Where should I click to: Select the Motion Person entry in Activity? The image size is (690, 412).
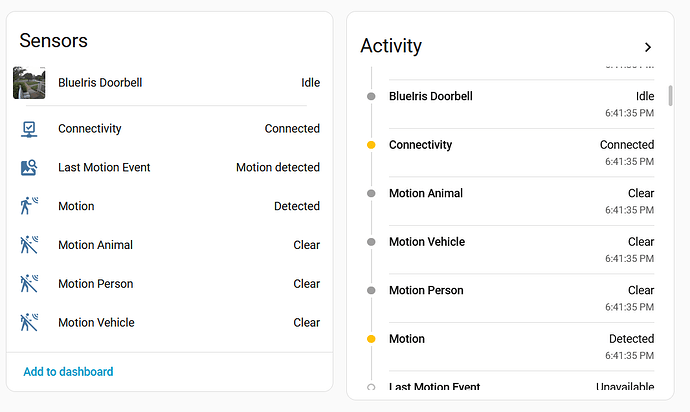(521, 298)
